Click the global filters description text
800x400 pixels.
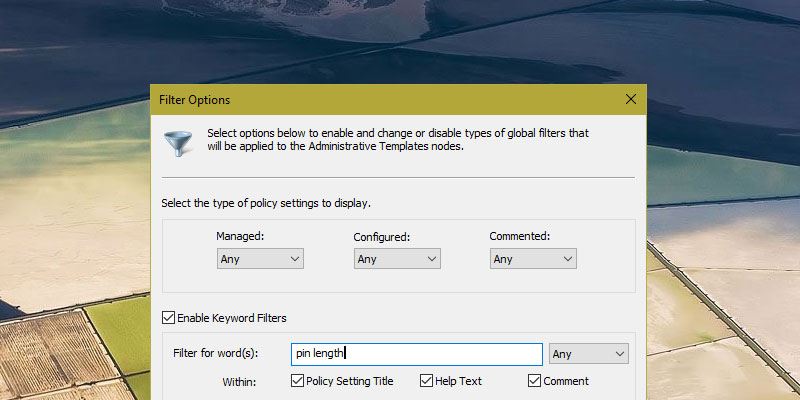[x=397, y=139]
